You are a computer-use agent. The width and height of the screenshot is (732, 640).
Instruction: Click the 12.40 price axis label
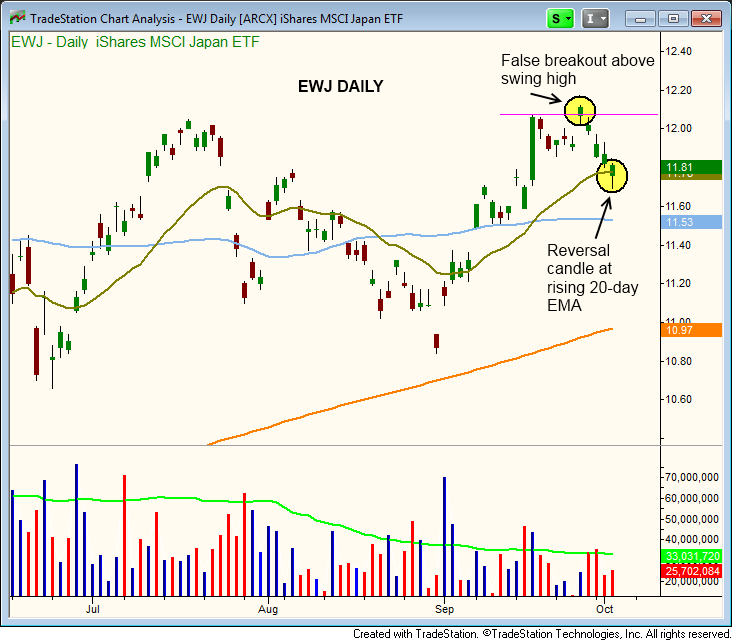(x=679, y=51)
